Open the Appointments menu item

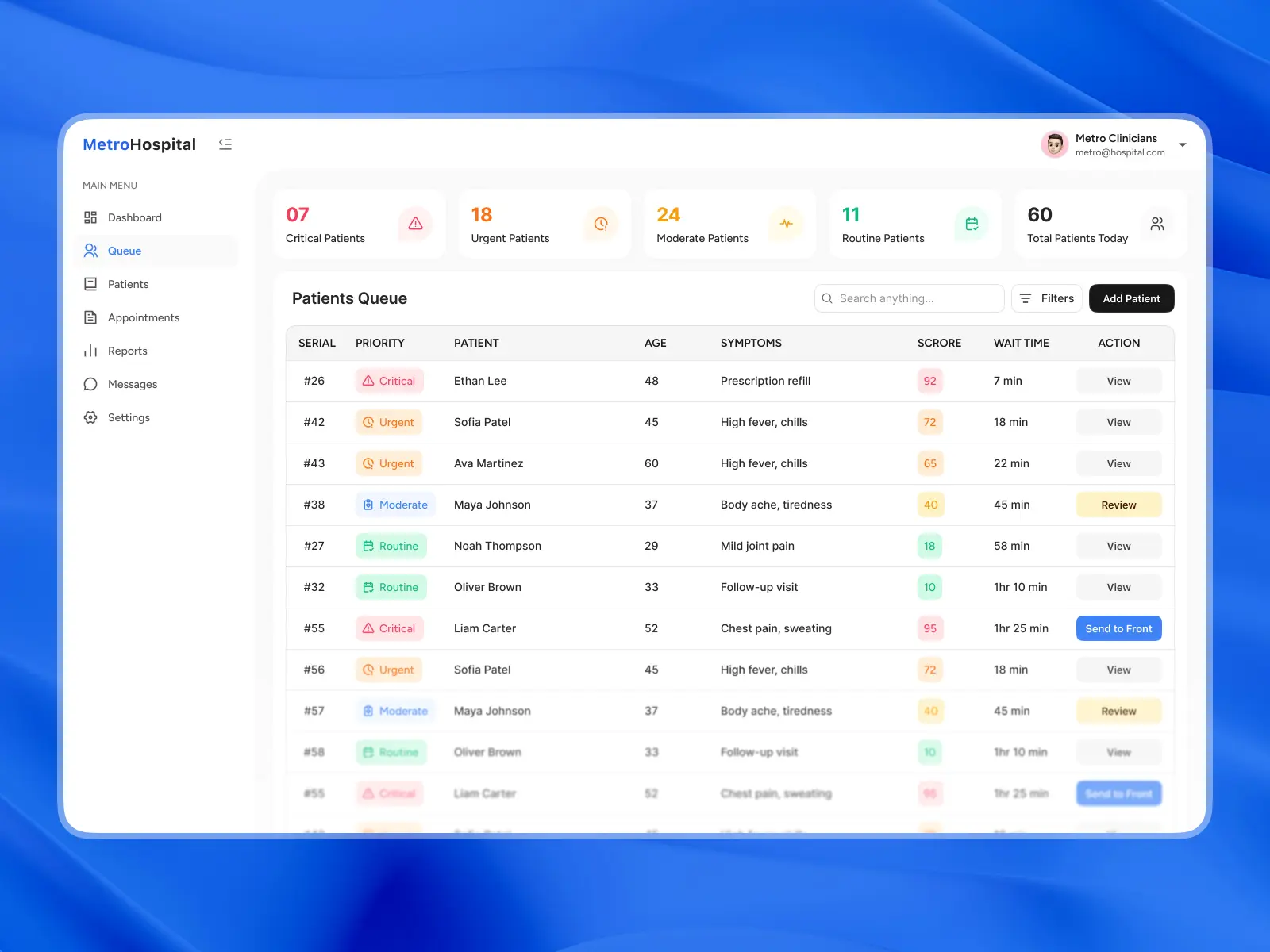click(157, 317)
